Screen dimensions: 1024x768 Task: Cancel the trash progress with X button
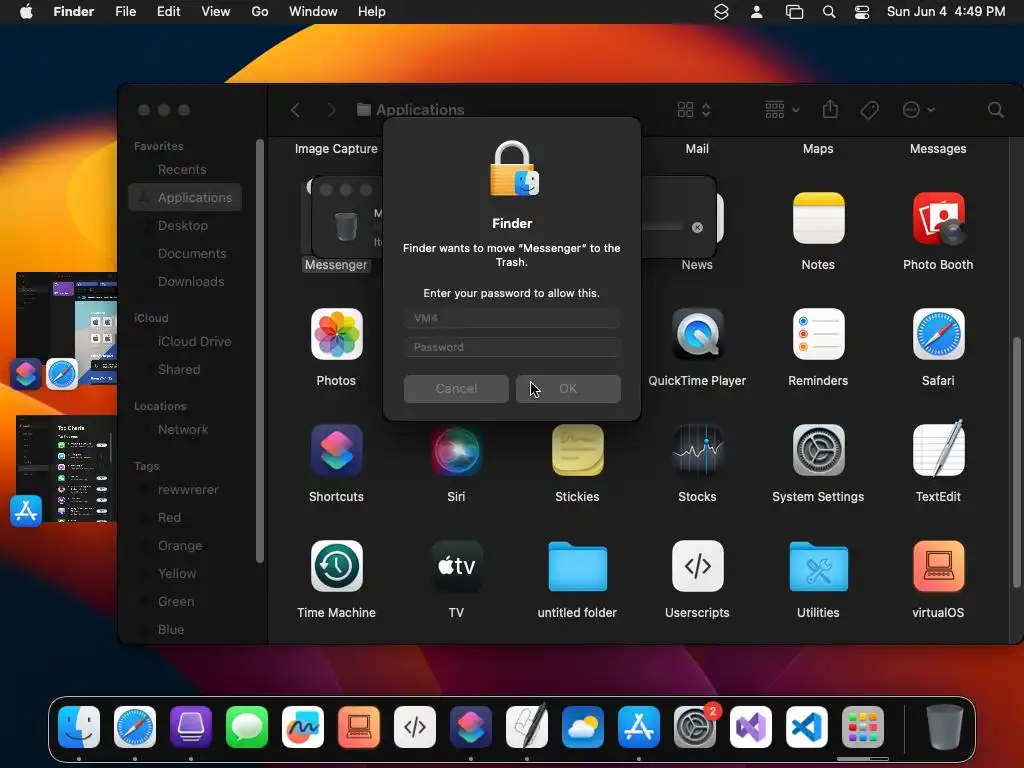(x=697, y=227)
